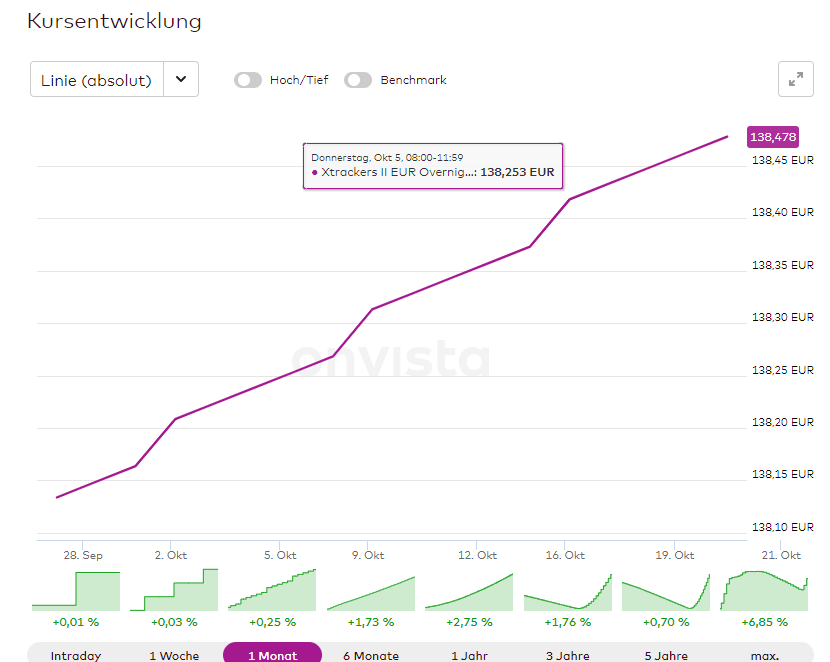Switch to 1 Woche time range
The width and height of the screenshot is (830, 662).
click(x=174, y=655)
